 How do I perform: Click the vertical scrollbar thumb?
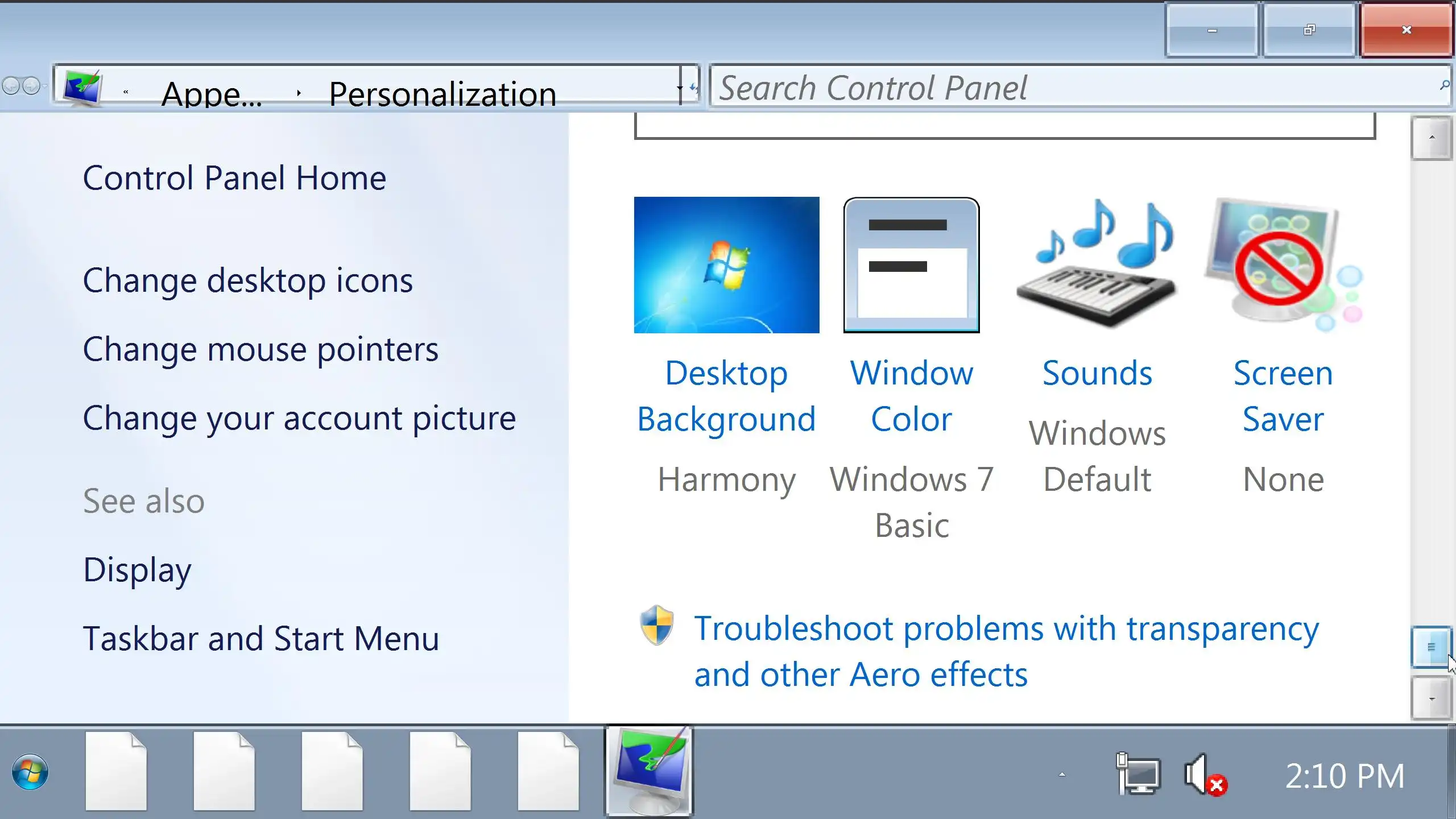[1431, 647]
